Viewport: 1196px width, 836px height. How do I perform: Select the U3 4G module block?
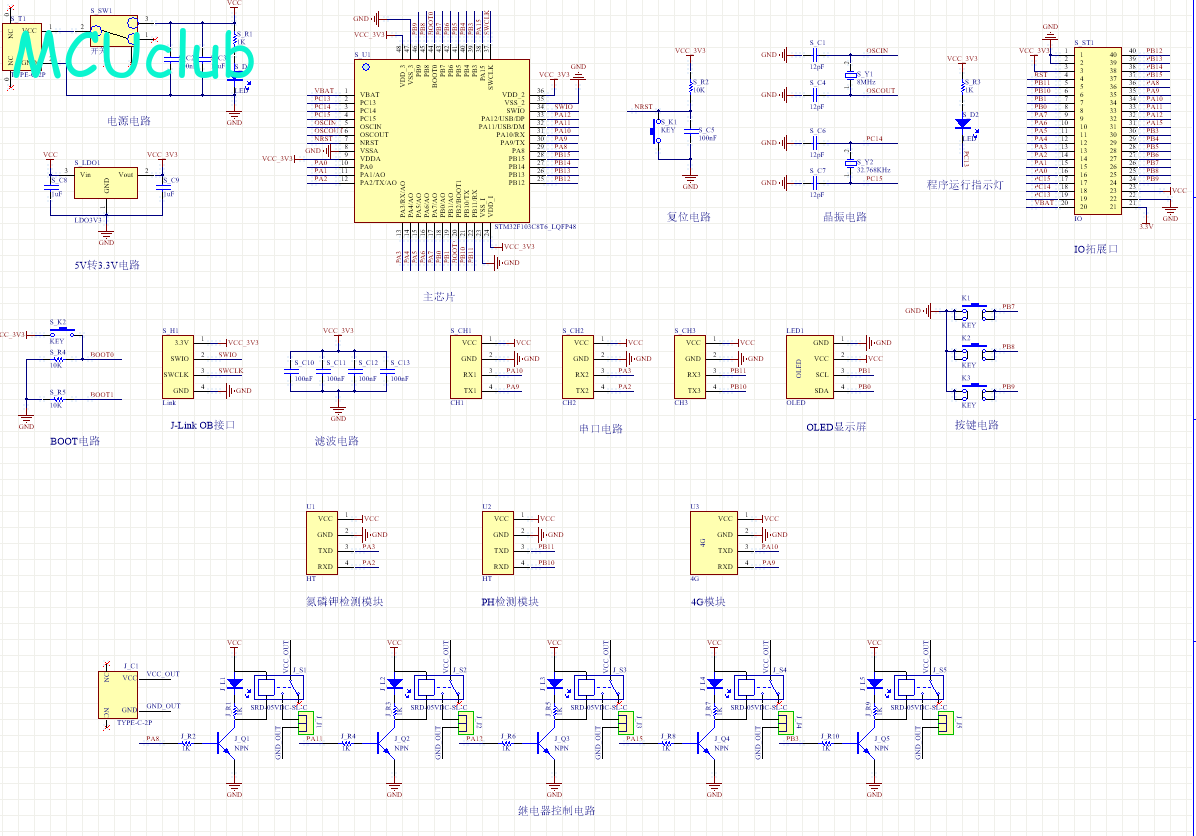714,542
